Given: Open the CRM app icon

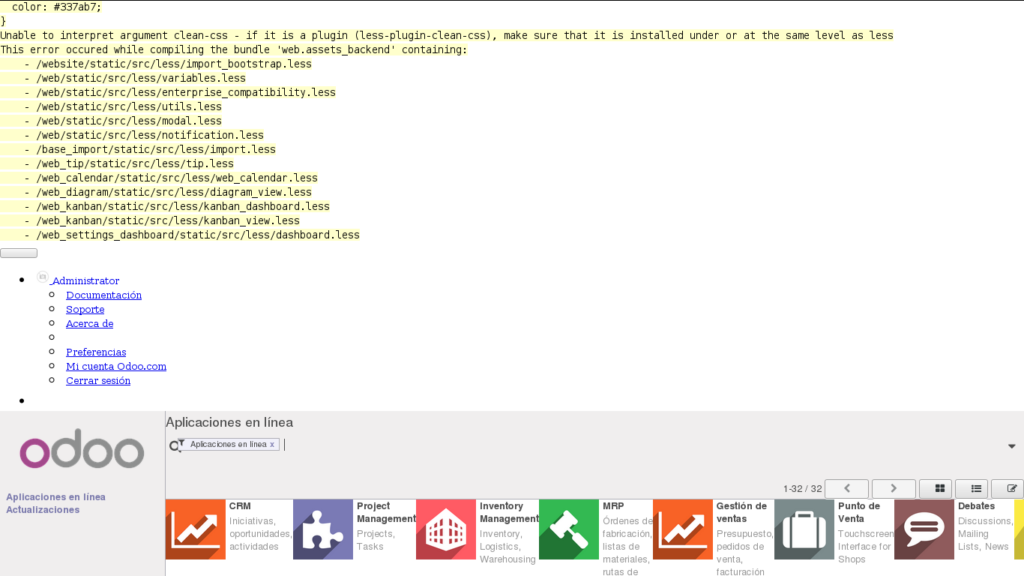Looking at the screenshot, I should coord(195,530).
